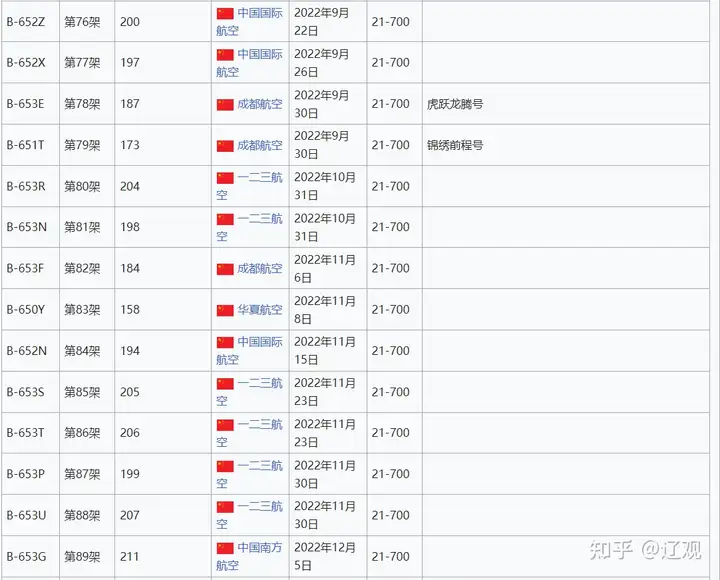Open 一二三航空 link in the B-653U row
Viewport: 720px width, 580px height.
(249, 515)
